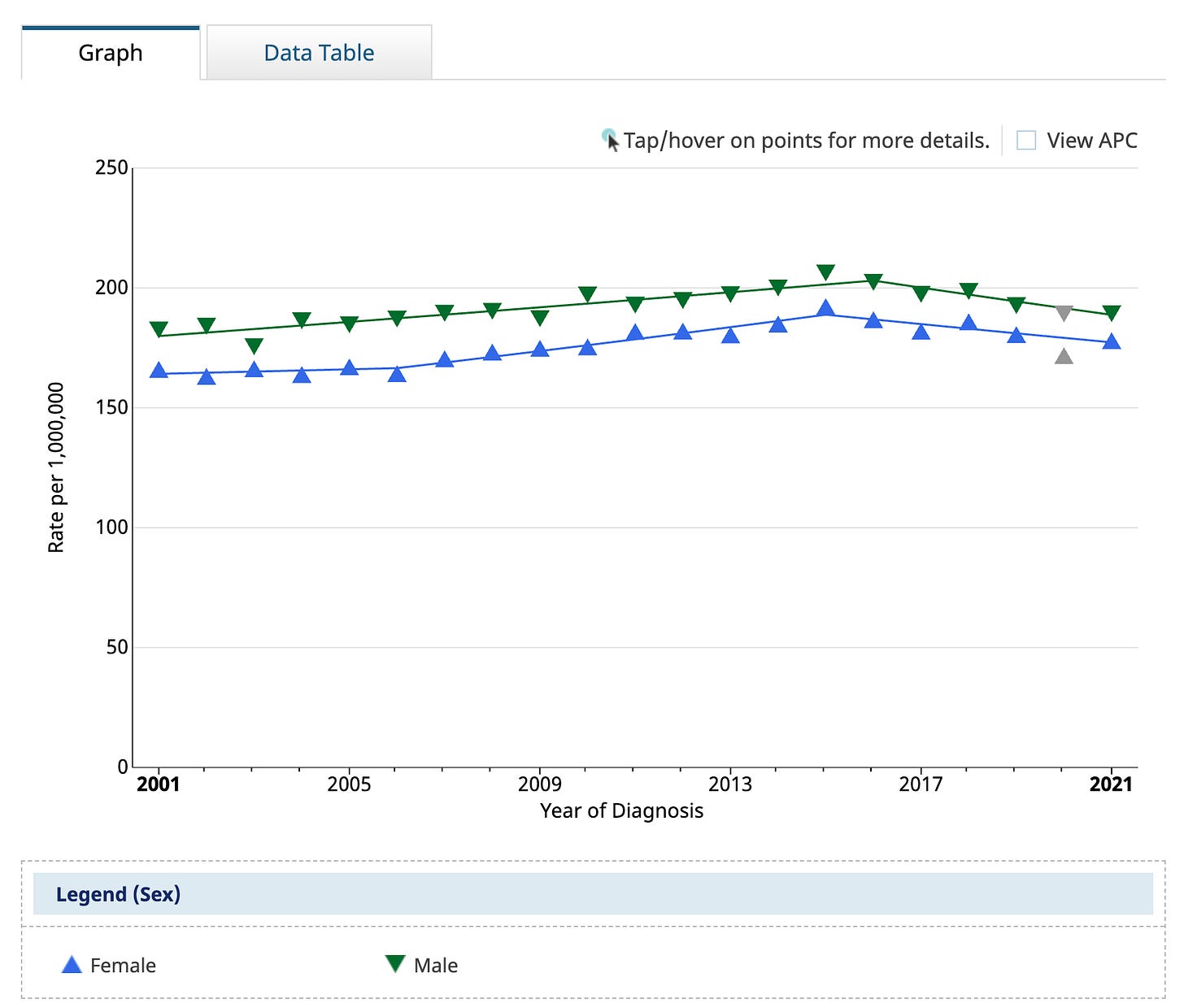The height and width of the screenshot is (1008, 1184).
Task: Click the Male data point for 2018
Action: click(x=969, y=290)
